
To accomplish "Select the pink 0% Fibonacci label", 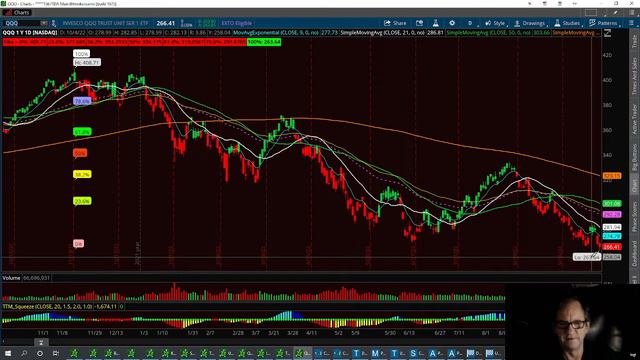I will point(78,244).
